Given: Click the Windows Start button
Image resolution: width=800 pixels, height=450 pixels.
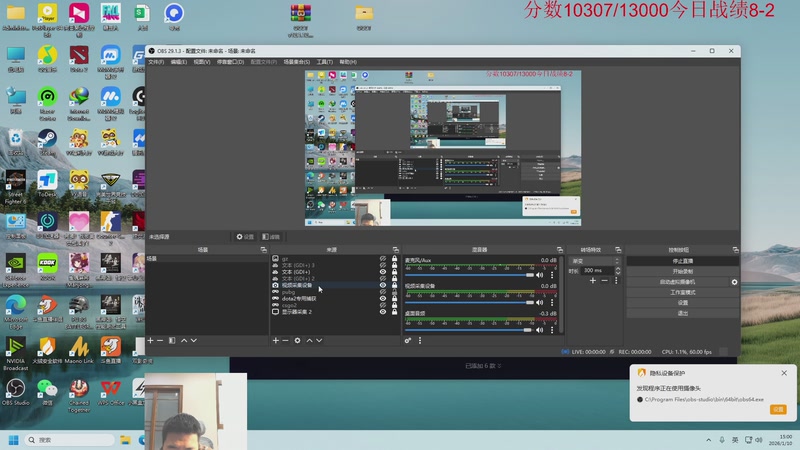Looking at the screenshot, I should point(14,440).
